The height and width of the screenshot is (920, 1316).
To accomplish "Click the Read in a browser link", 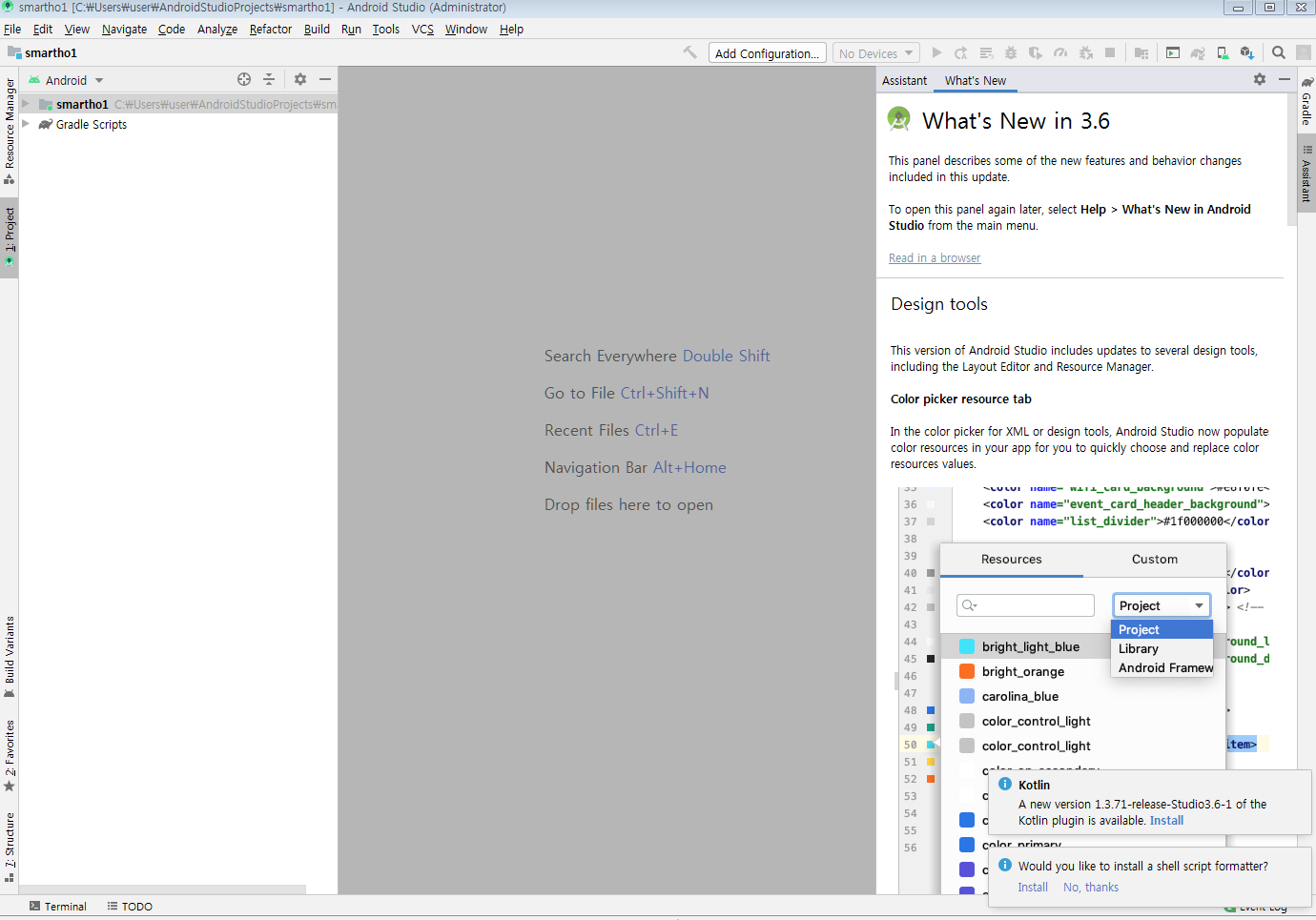I will tap(935, 257).
